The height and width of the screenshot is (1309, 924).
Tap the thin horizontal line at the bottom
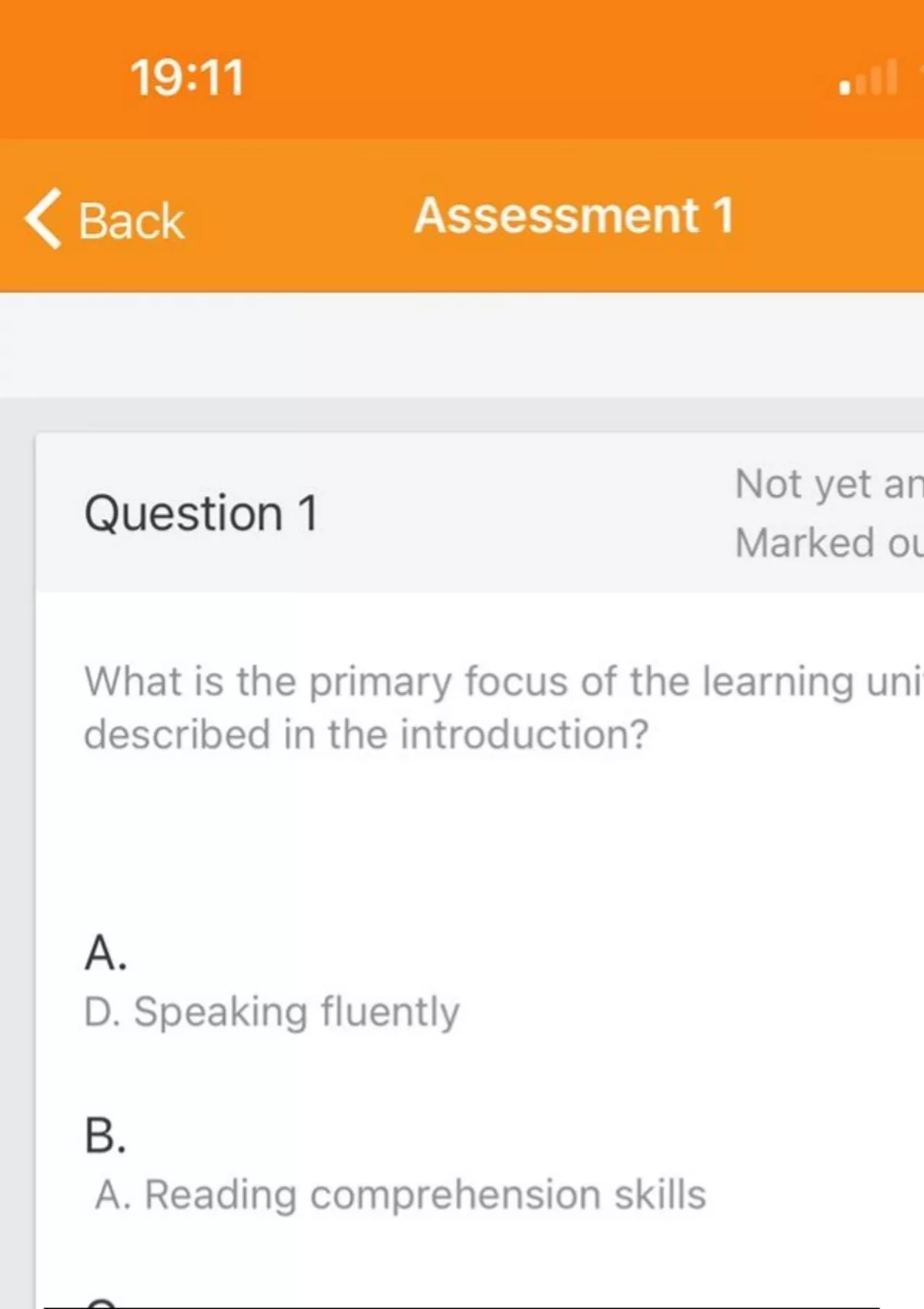(462, 1307)
